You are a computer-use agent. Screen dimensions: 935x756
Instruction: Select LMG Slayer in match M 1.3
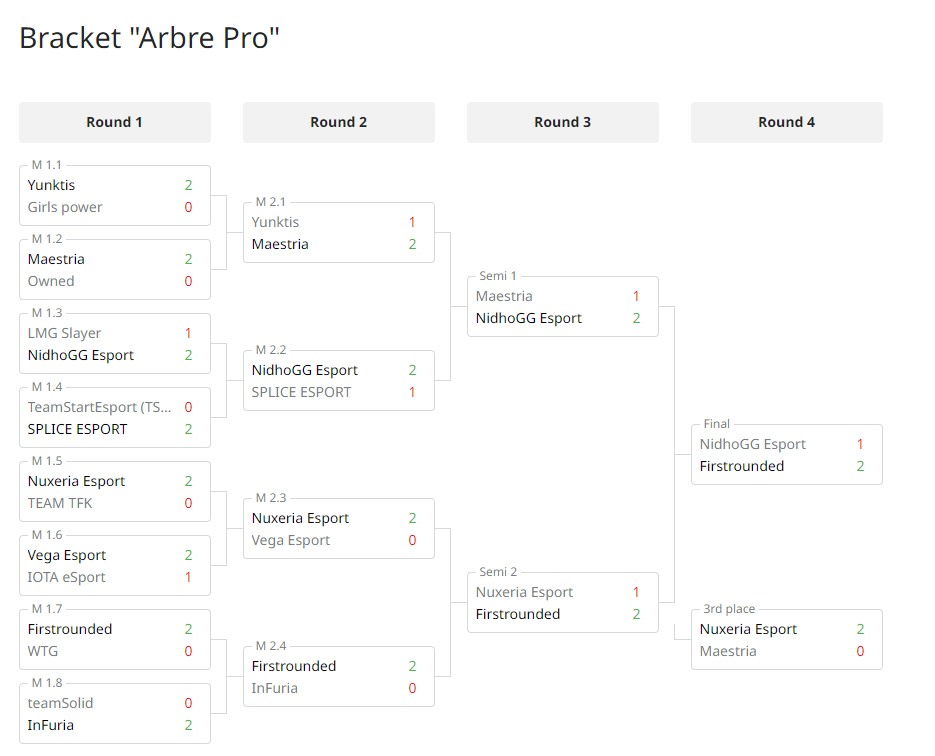[x=64, y=333]
